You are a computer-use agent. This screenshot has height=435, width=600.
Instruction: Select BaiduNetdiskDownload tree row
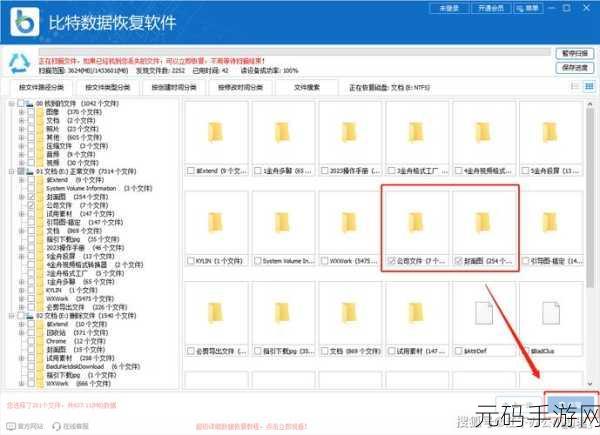click(93, 367)
